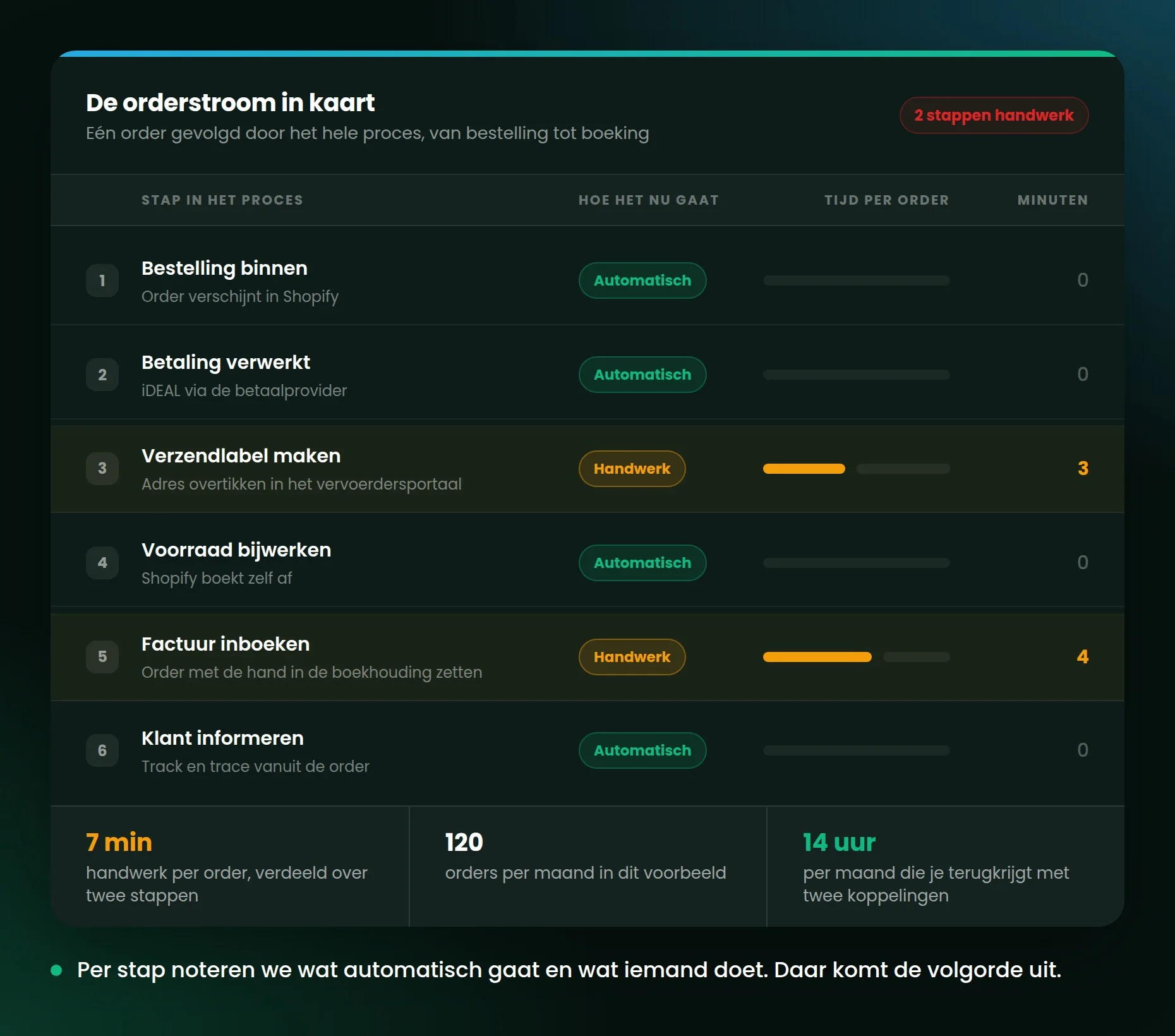Click the orange "7 min" summary figure

click(x=119, y=843)
